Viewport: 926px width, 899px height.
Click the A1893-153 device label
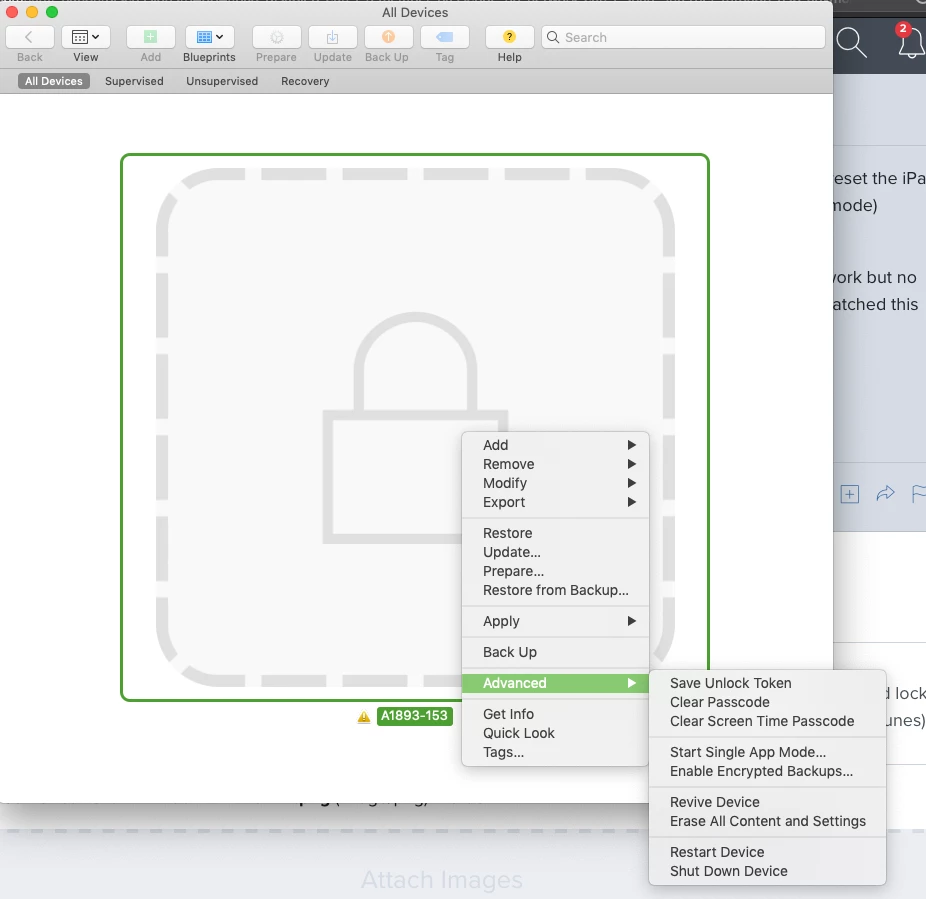click(415, 716)
